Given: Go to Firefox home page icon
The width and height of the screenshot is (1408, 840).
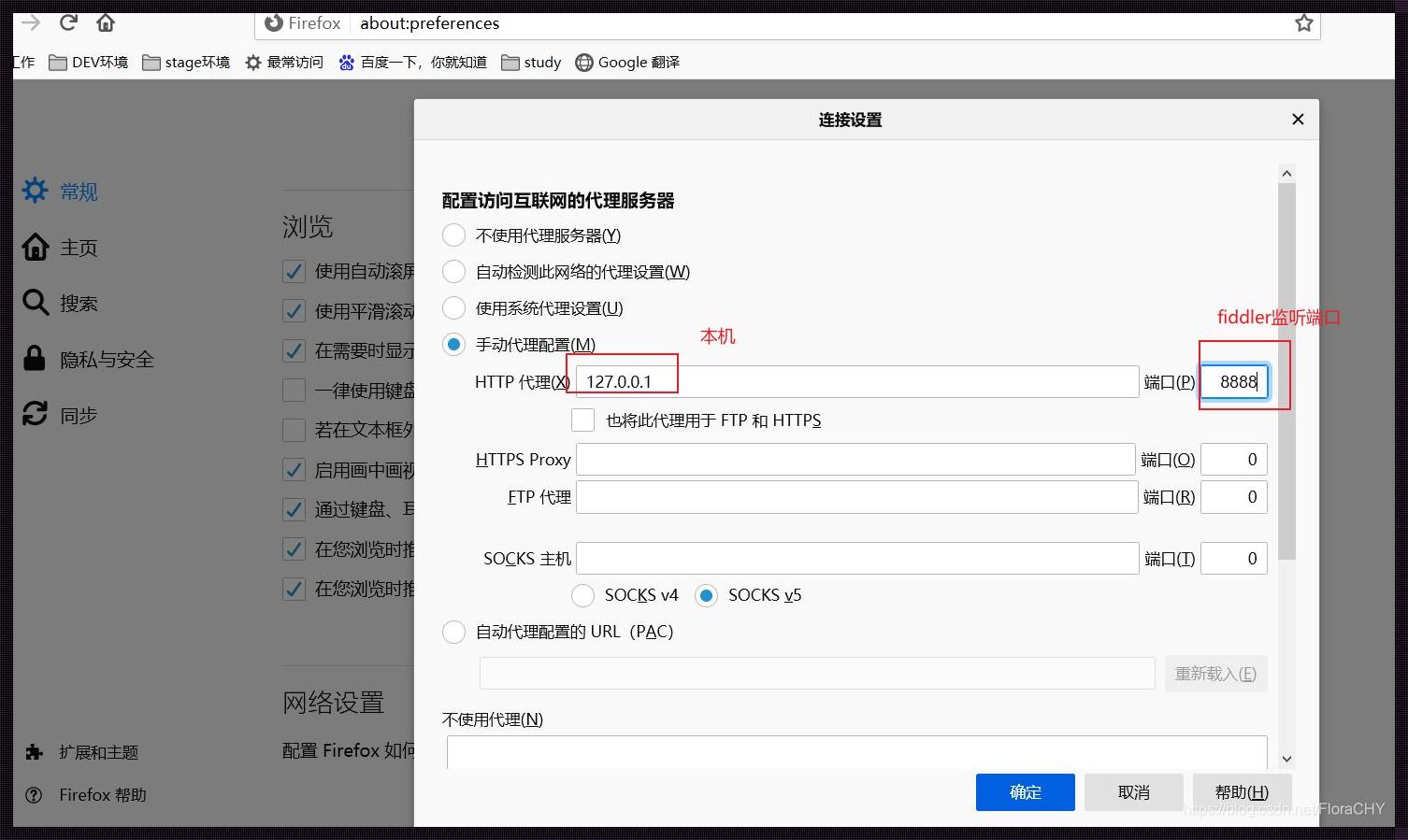Looking at the screenshot, I should (106, 22).
